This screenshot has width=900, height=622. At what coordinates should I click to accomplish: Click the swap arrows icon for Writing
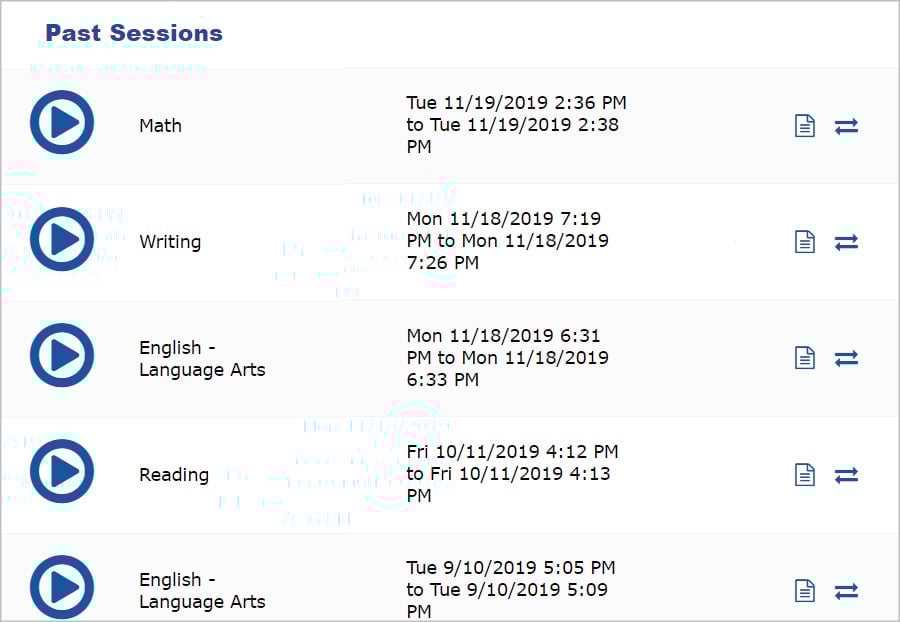pos(847,242)
